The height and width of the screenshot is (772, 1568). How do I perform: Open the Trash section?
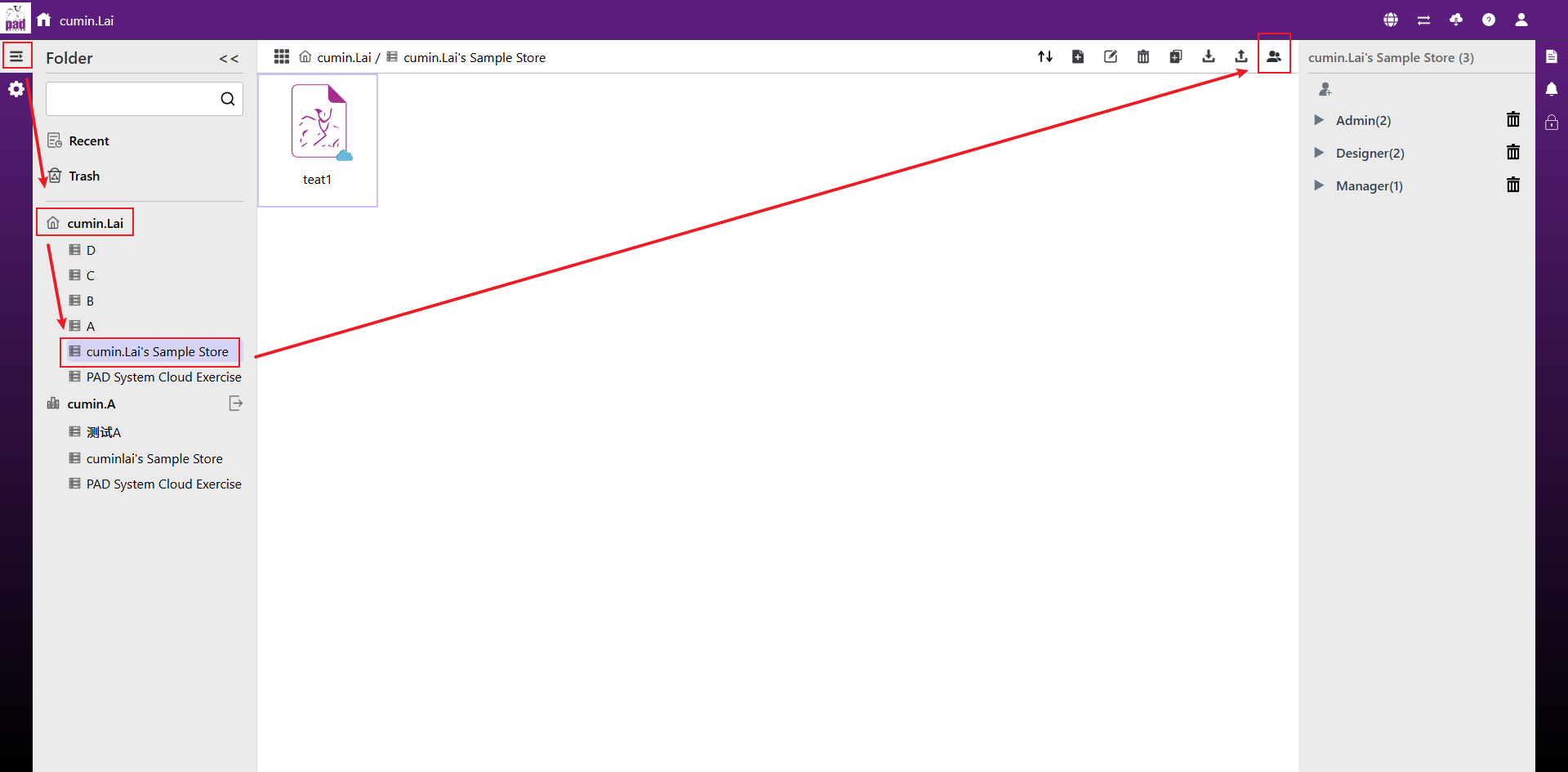pyautogui.click(x=83, y=176)
